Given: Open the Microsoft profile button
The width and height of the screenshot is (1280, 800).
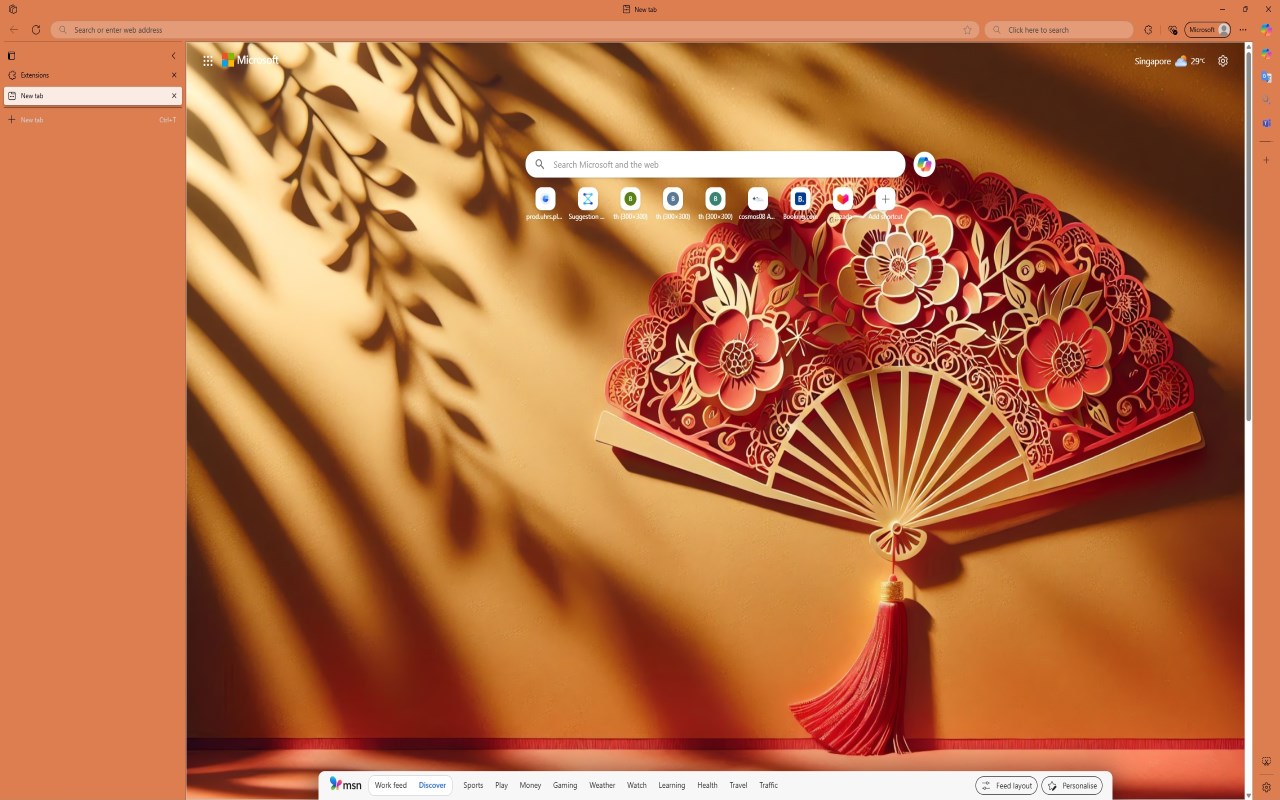Looking at the screenshot, I should pyautogui.click(x=1208, y=30).
